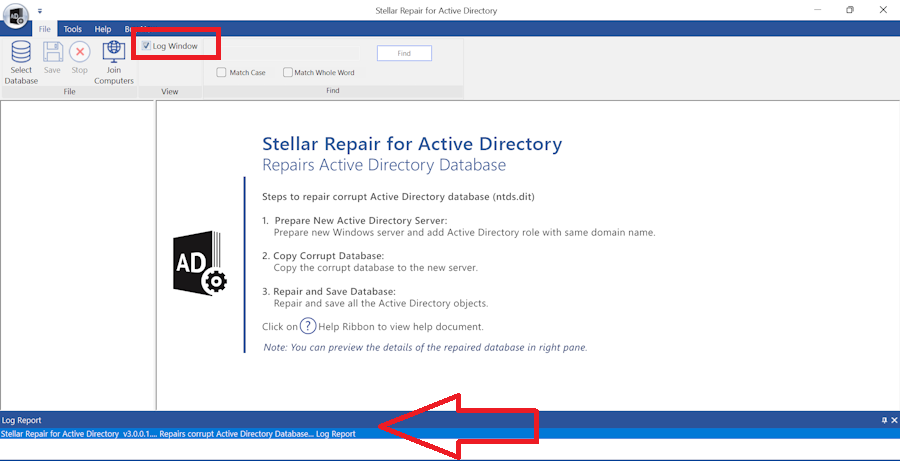Click the Stellar application orb logo
Screen dimensions: 900x461
click(x=16, y=16)
